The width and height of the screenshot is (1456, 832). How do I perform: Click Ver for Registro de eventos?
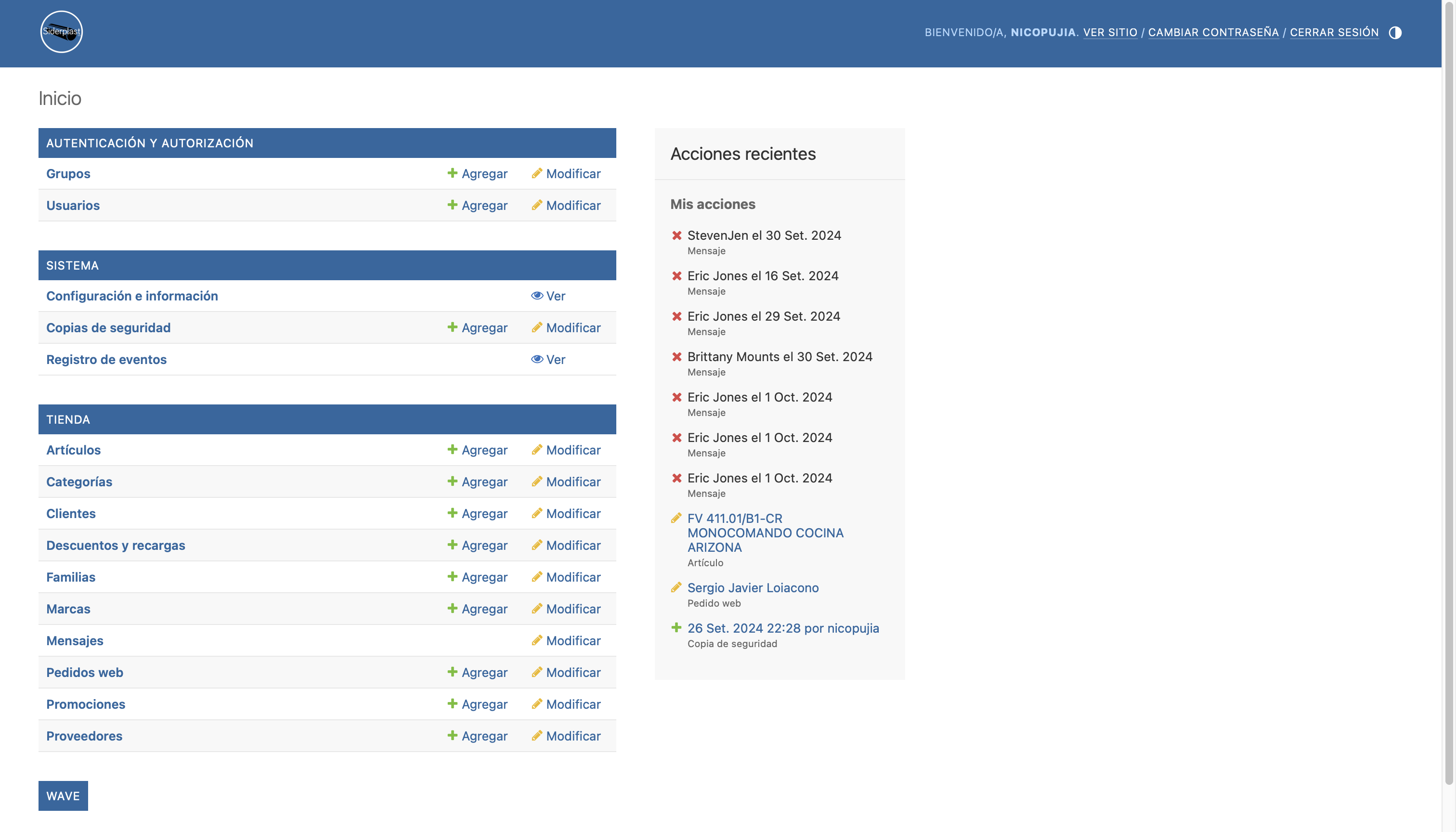[548, 360]
